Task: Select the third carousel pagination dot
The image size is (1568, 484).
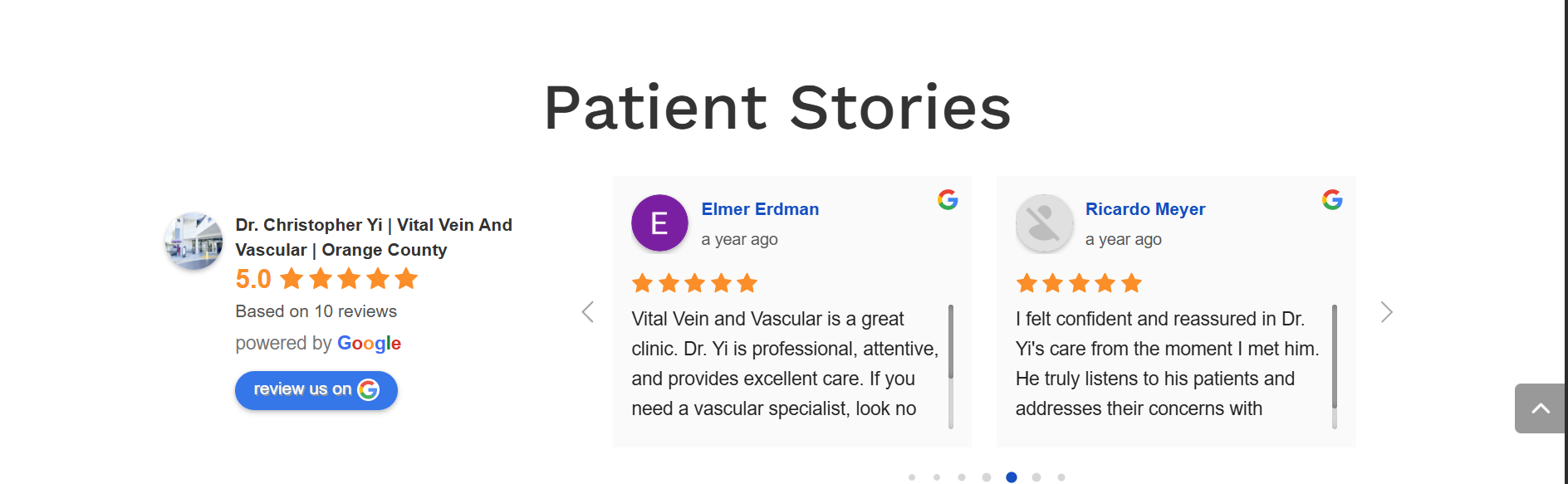Action: (x=962, y=477)
